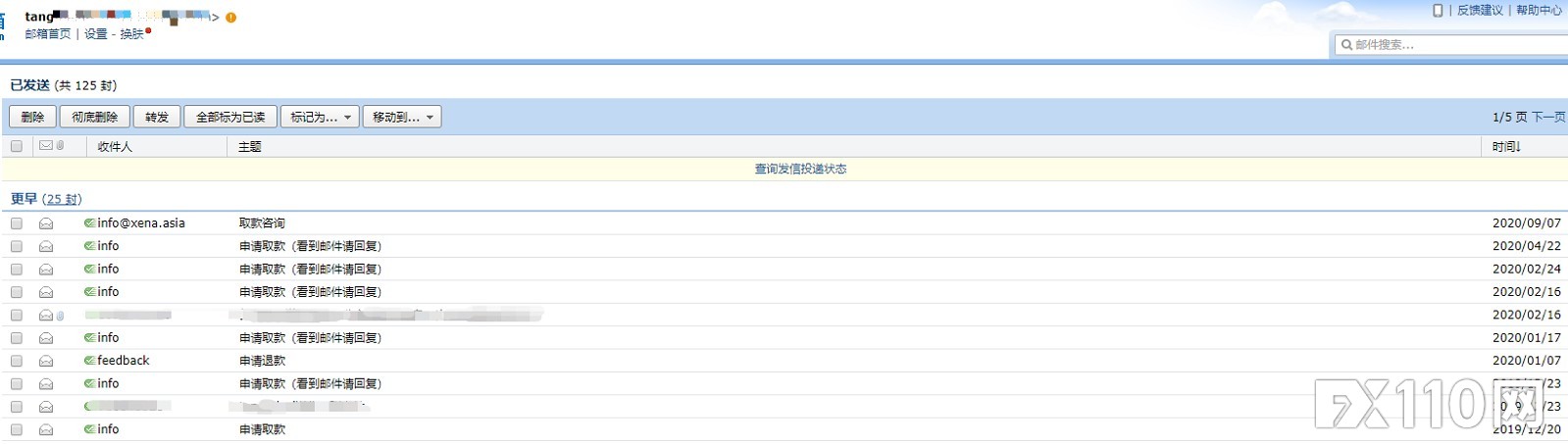Click the mobile phone icon in top bar

coord(1438,11)
